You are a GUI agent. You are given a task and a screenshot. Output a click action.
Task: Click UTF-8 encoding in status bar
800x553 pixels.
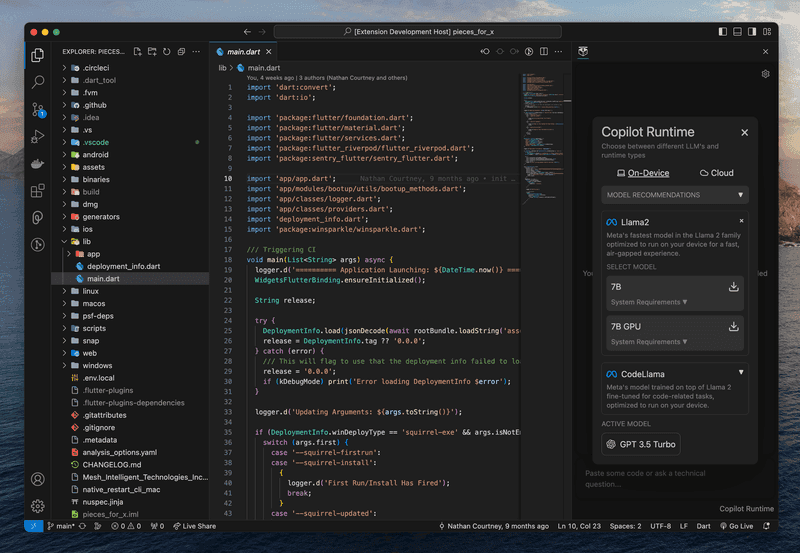click(x=660, y=526)
